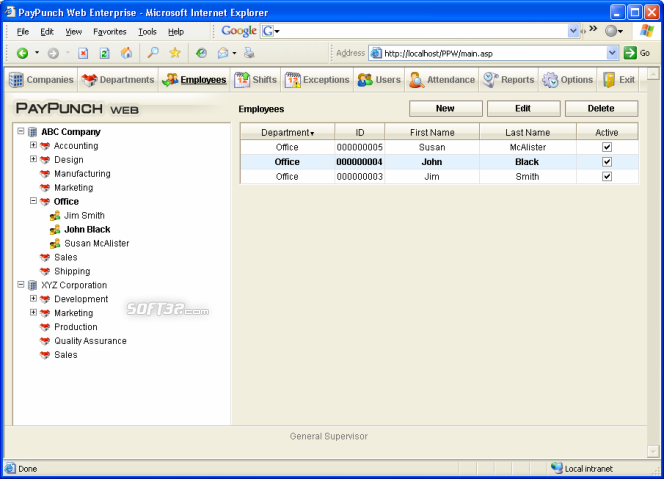Click the page scrollbar down arrow
664x479 pixels.
[x=653, y=451]
